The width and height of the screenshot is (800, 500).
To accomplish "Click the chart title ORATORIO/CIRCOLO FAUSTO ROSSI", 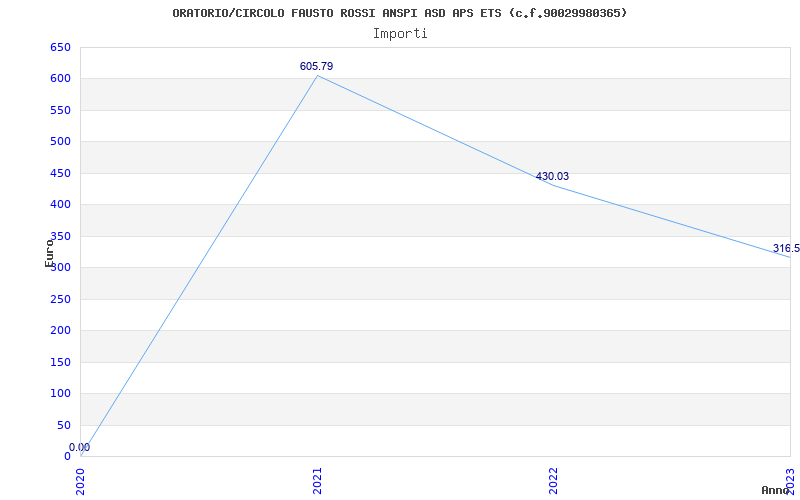I will point(399,13).
